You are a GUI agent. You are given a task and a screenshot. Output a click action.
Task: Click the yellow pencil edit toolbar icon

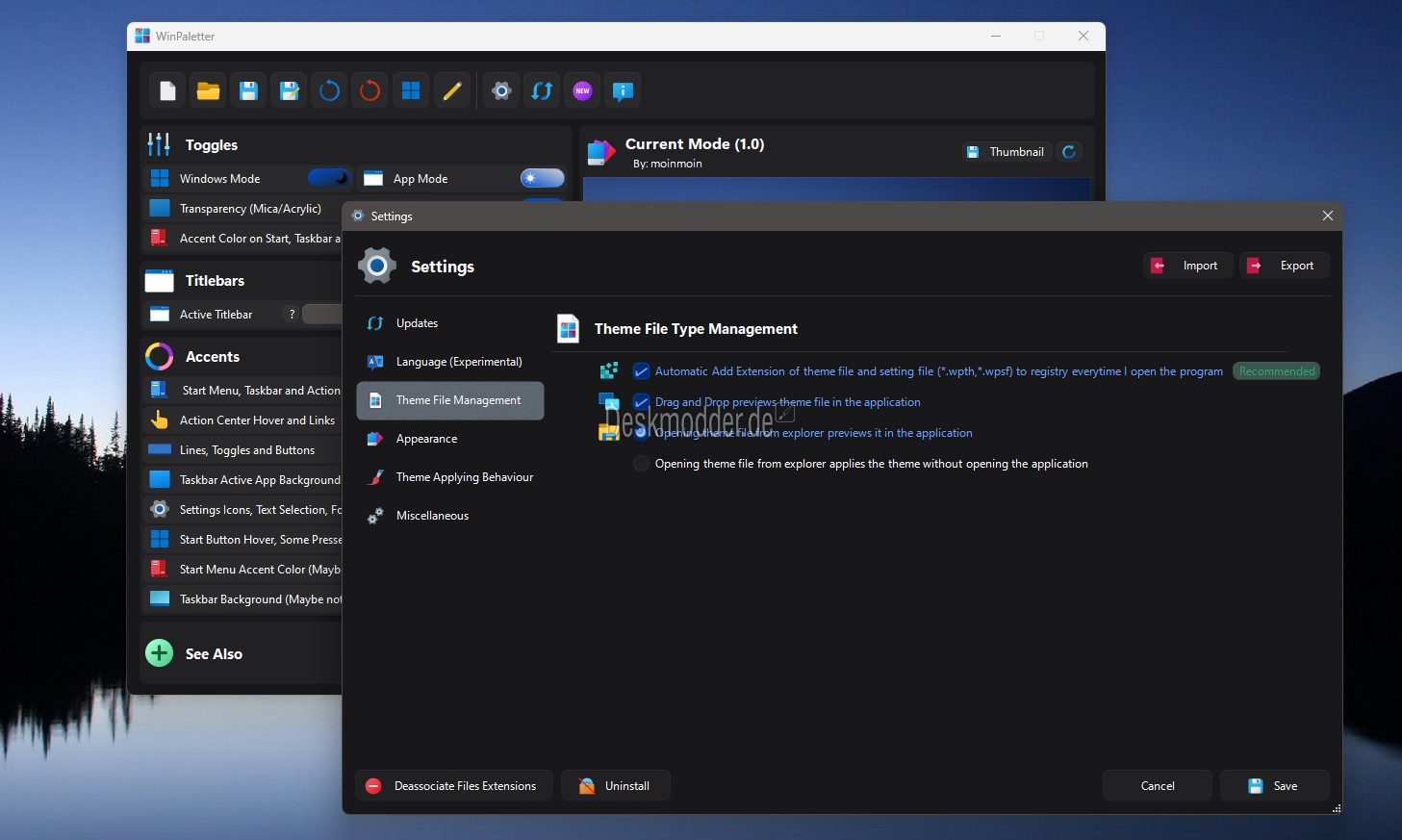pyautogui.click(x=451, y=91)
